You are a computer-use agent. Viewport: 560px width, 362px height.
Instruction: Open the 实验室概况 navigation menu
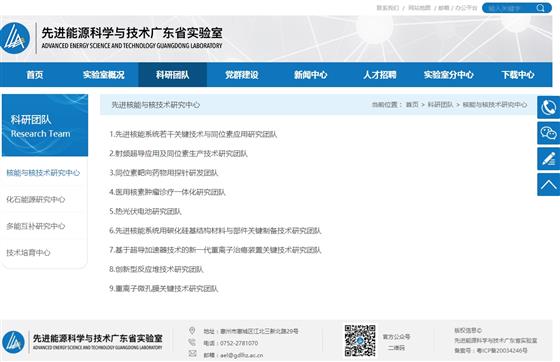pos(104,75)
